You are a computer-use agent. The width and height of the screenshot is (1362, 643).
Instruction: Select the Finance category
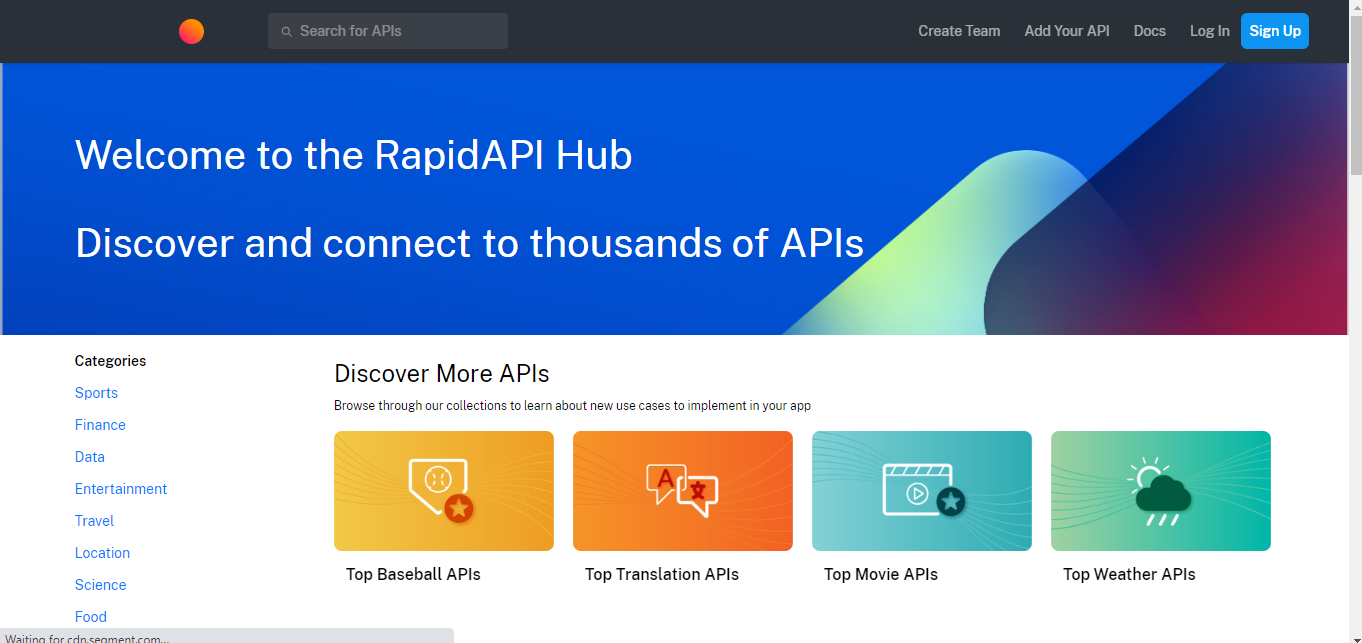[x=100, y=425]
